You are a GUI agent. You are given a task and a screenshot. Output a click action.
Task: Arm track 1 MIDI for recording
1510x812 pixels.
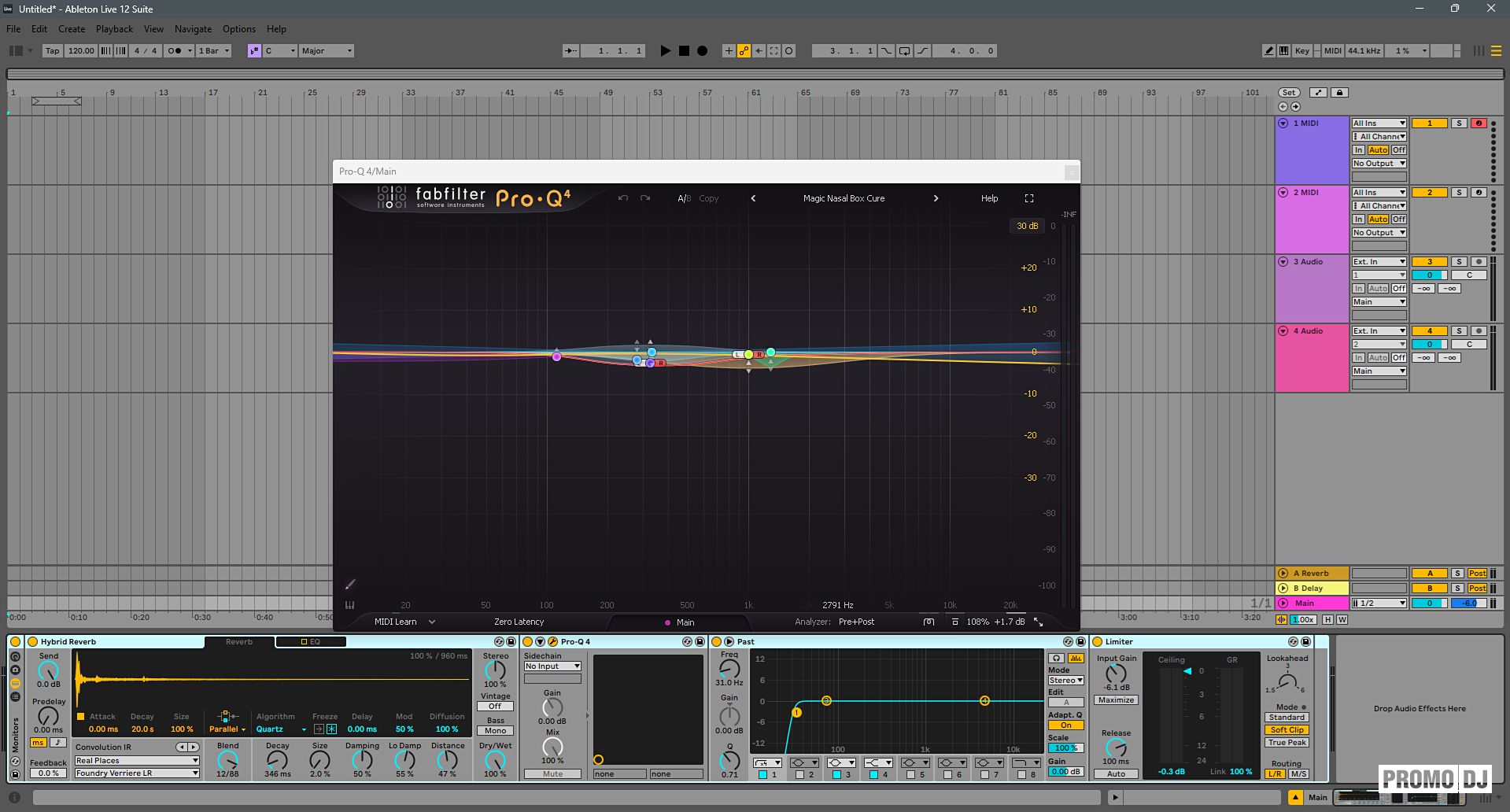[x=1479, y=124]
